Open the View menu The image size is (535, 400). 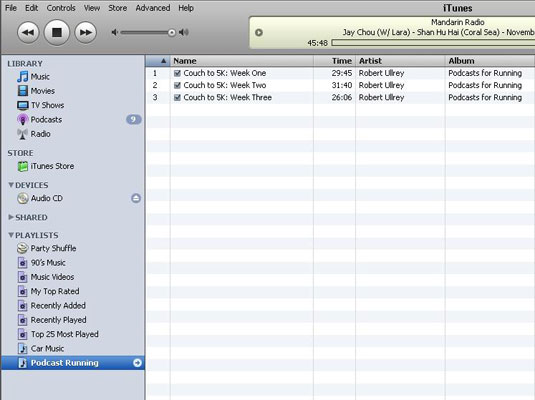coord(92,8)
